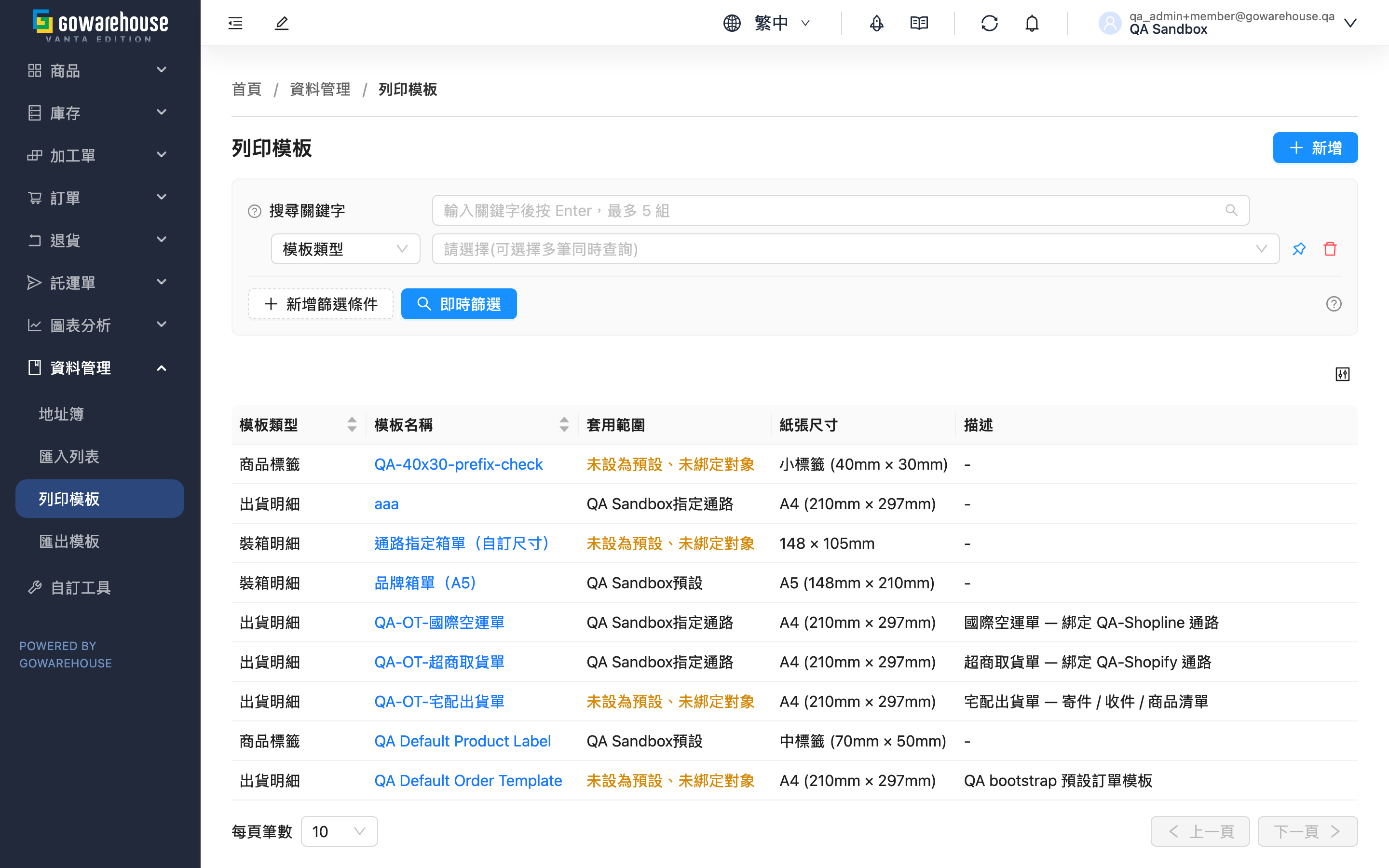Click the help icon in filter panel corner
1389x868 pixels.
(1334, 304)
